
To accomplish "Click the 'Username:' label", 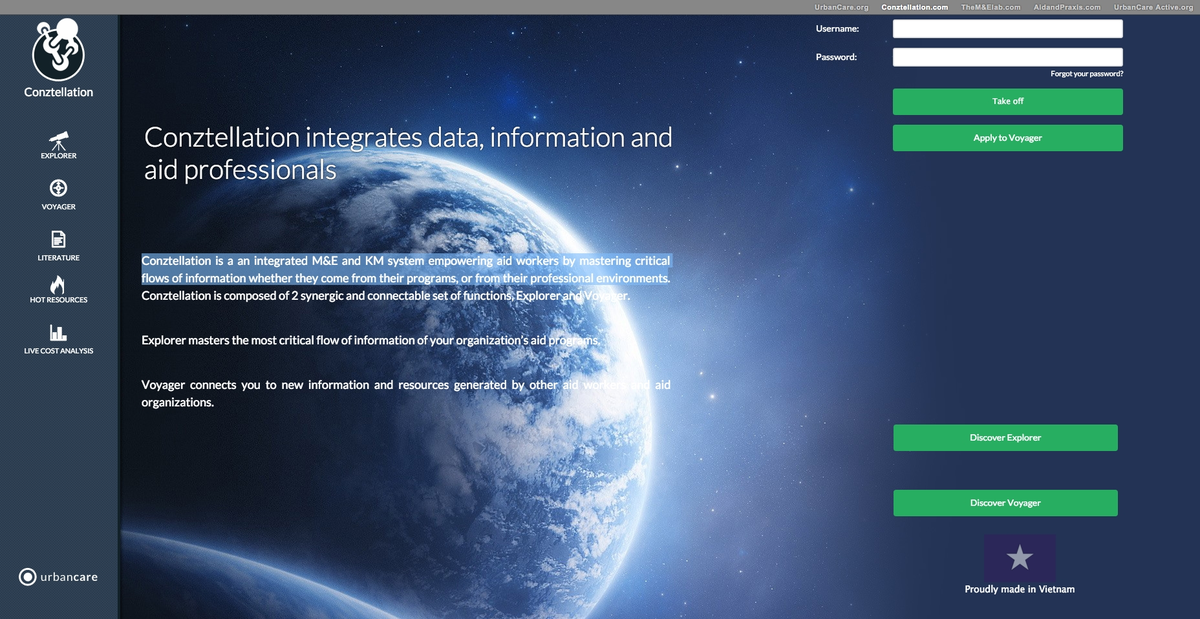I will tap(837, 29).
